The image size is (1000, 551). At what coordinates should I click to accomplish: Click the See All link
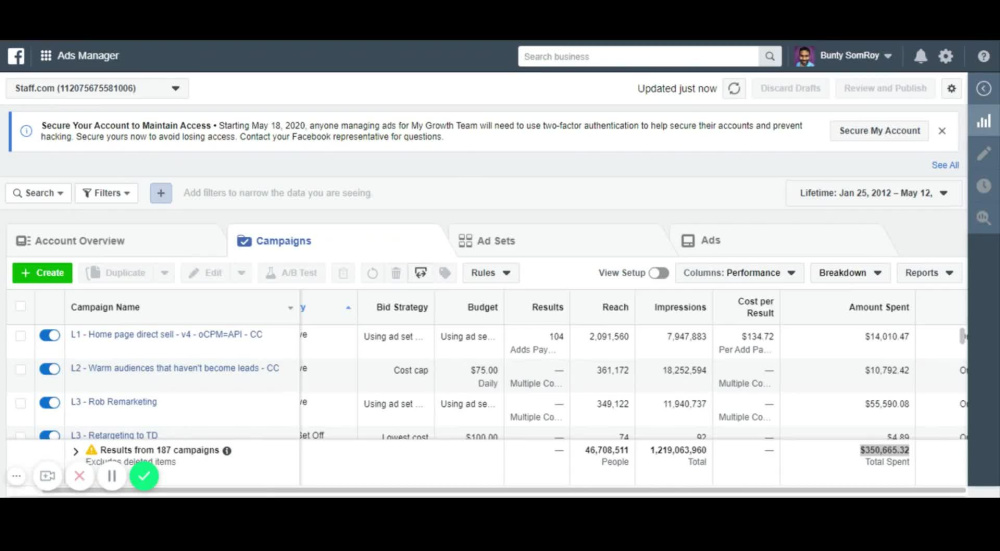[945, 165]
